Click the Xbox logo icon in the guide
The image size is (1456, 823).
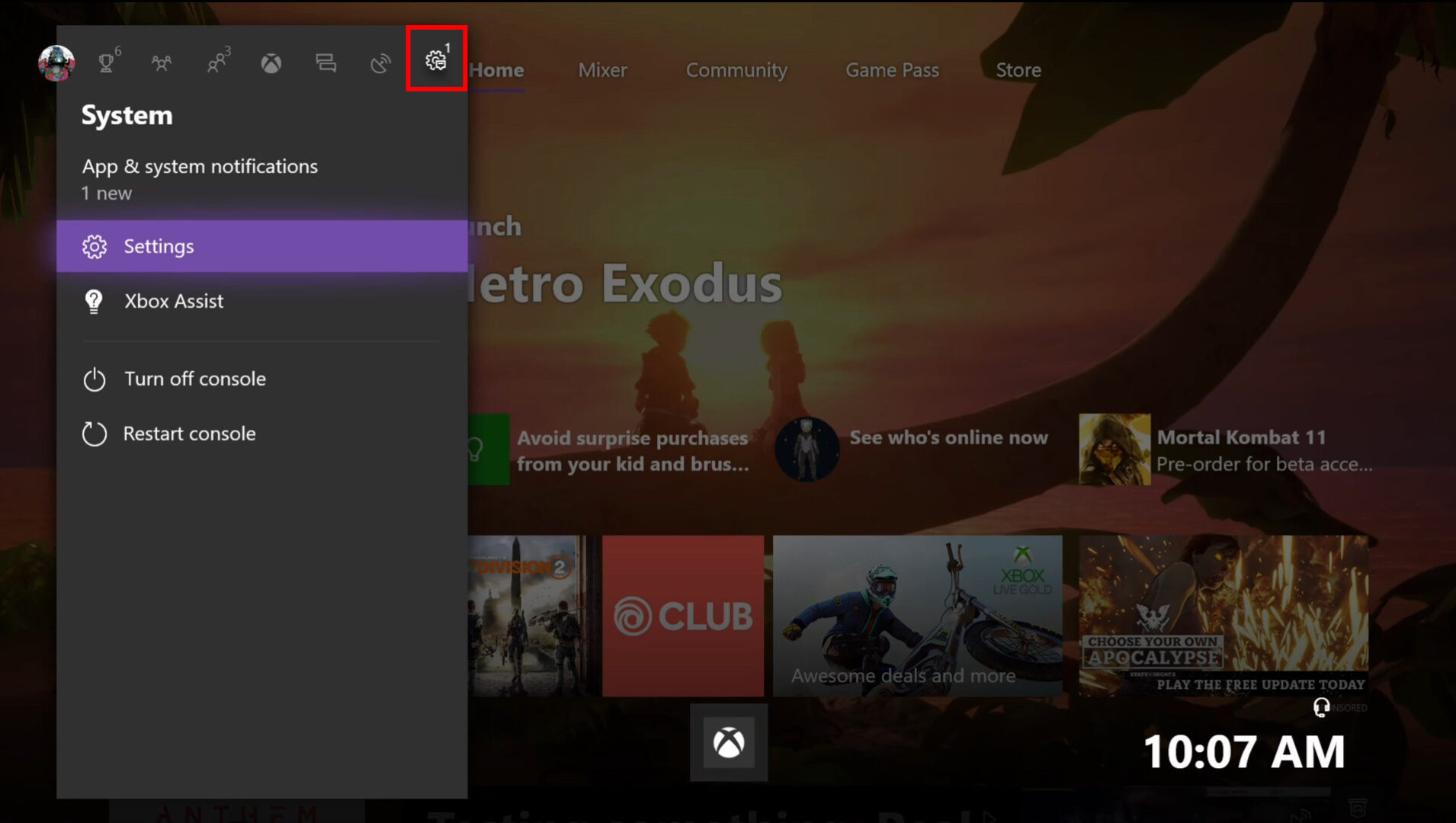[271, 64]
